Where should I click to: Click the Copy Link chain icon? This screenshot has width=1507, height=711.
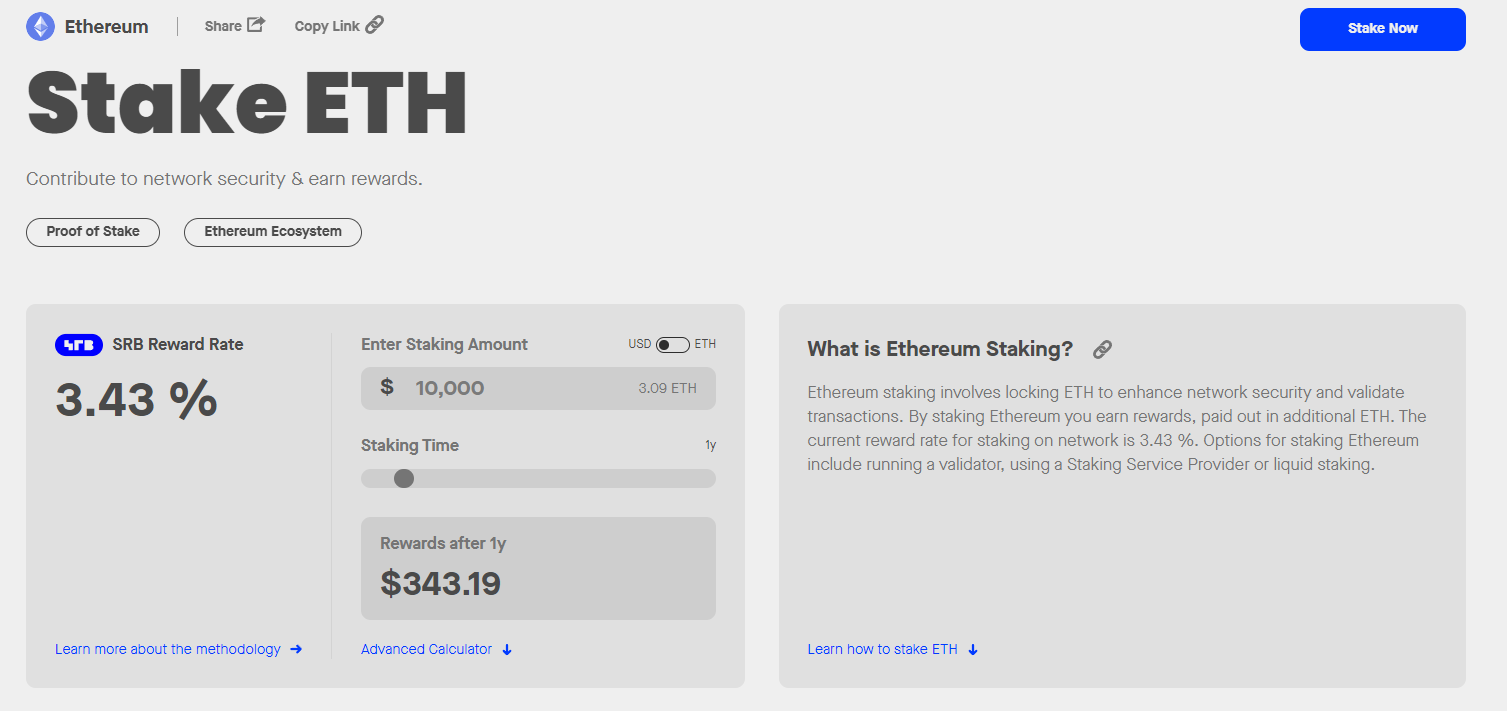[x=374, y=24]
